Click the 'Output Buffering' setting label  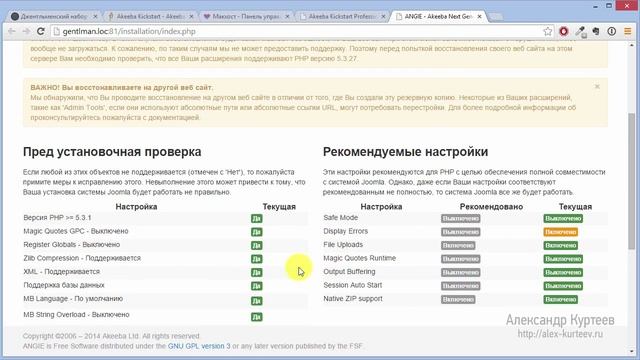pos(349,271)
